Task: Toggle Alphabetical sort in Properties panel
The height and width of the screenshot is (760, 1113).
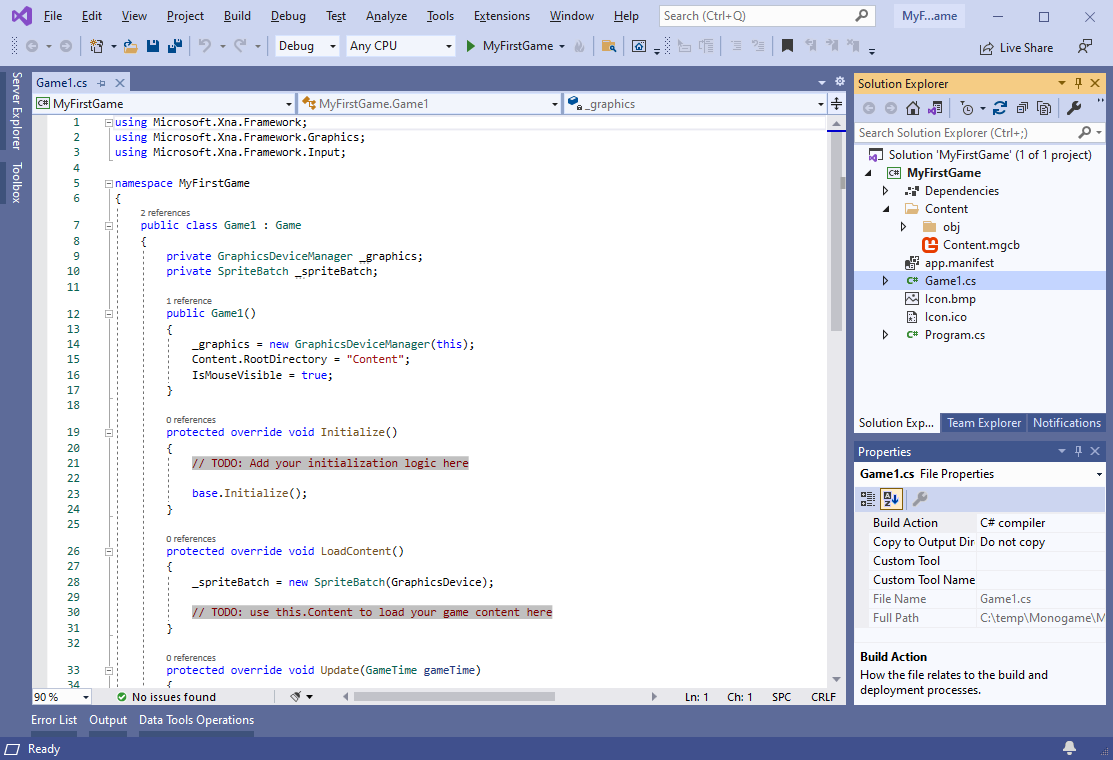Action: tap(891, 499)
